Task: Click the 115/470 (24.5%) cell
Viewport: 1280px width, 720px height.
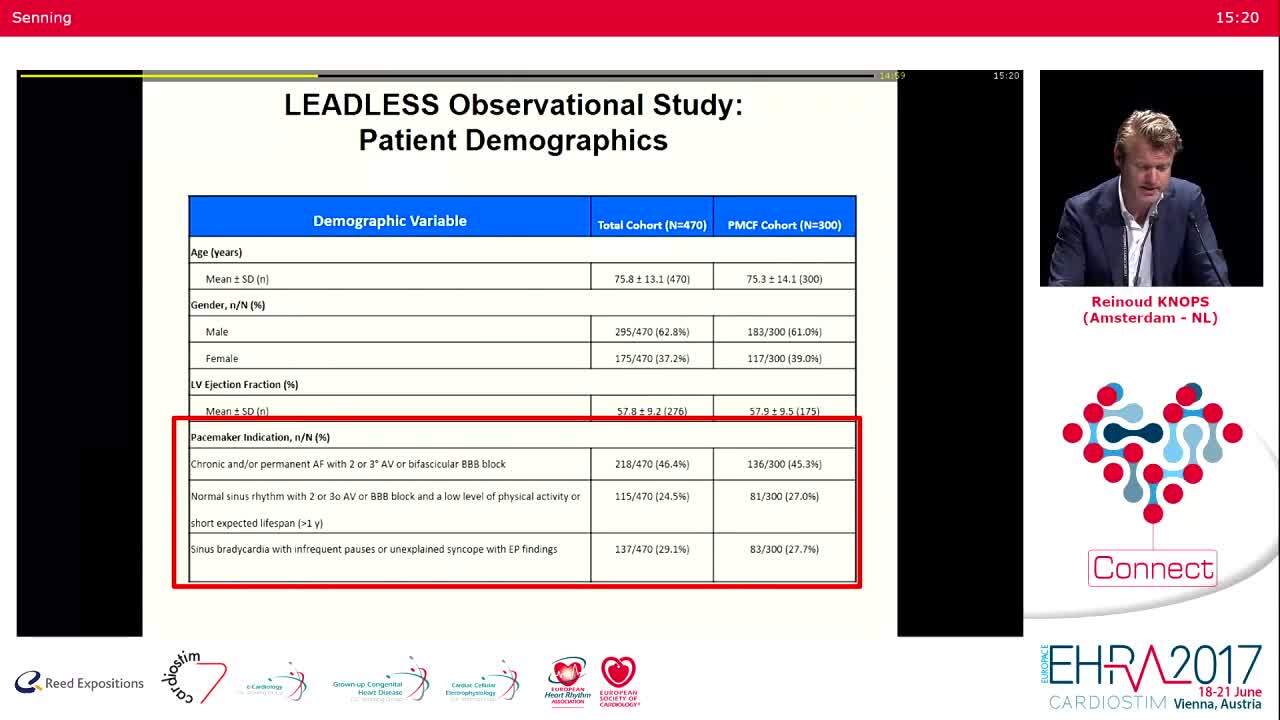Action: 652,496
